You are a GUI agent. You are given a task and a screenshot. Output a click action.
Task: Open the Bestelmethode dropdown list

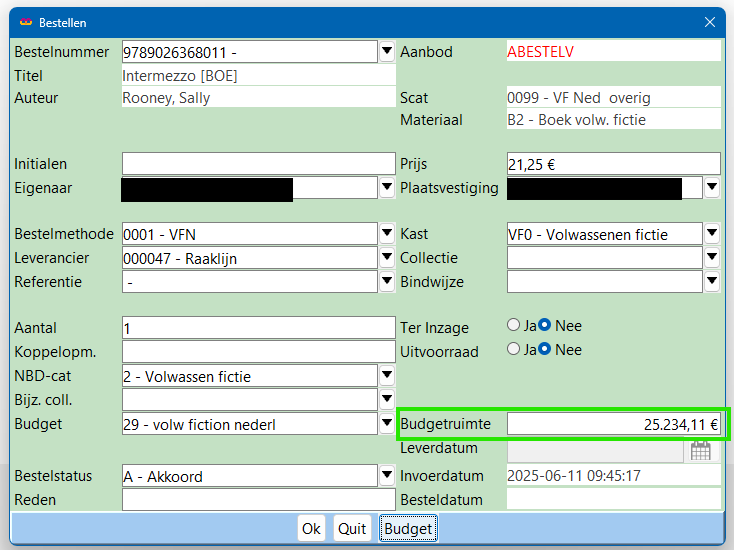387,234
